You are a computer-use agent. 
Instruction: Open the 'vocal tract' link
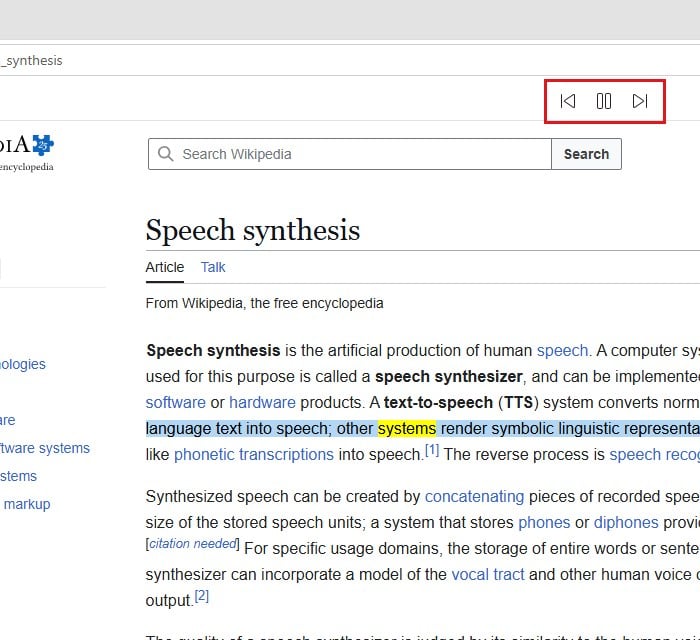pos(488,574)
